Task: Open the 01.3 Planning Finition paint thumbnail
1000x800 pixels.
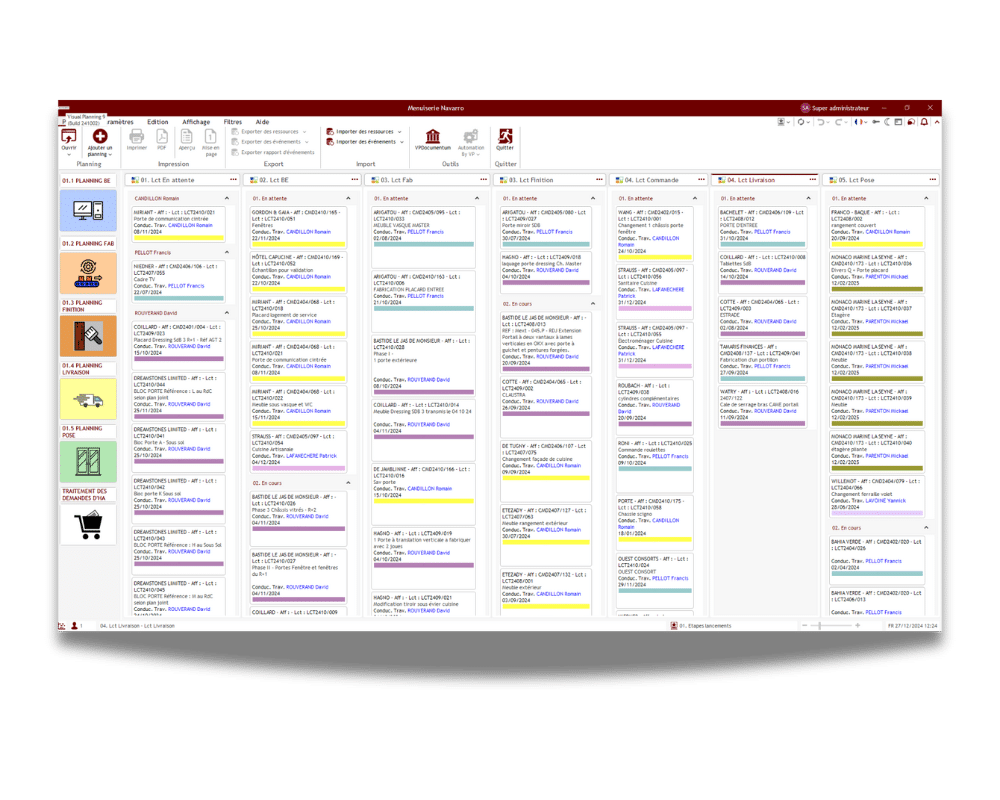Action: tap(88, 336)
